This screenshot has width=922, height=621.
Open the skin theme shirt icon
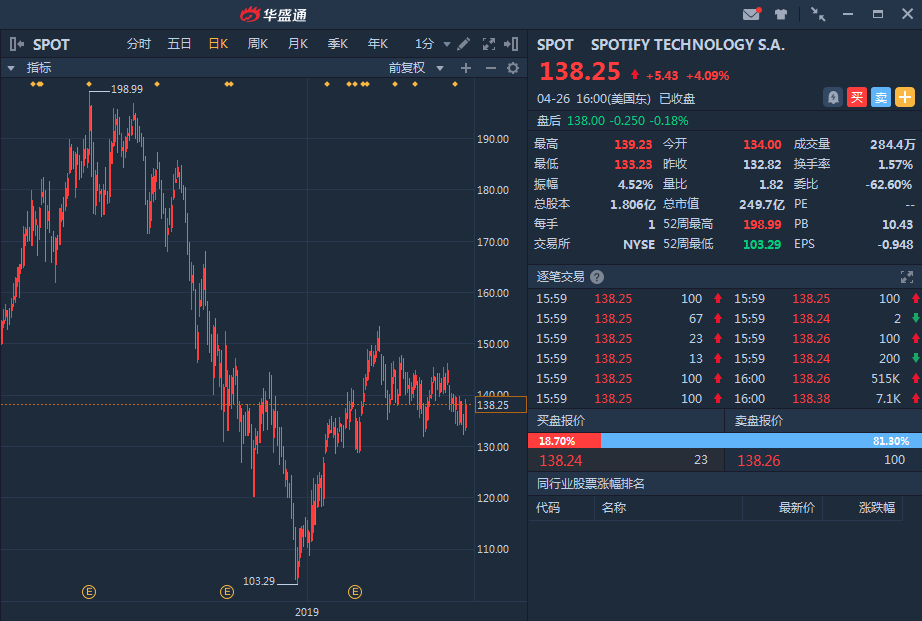pos(781,14)
